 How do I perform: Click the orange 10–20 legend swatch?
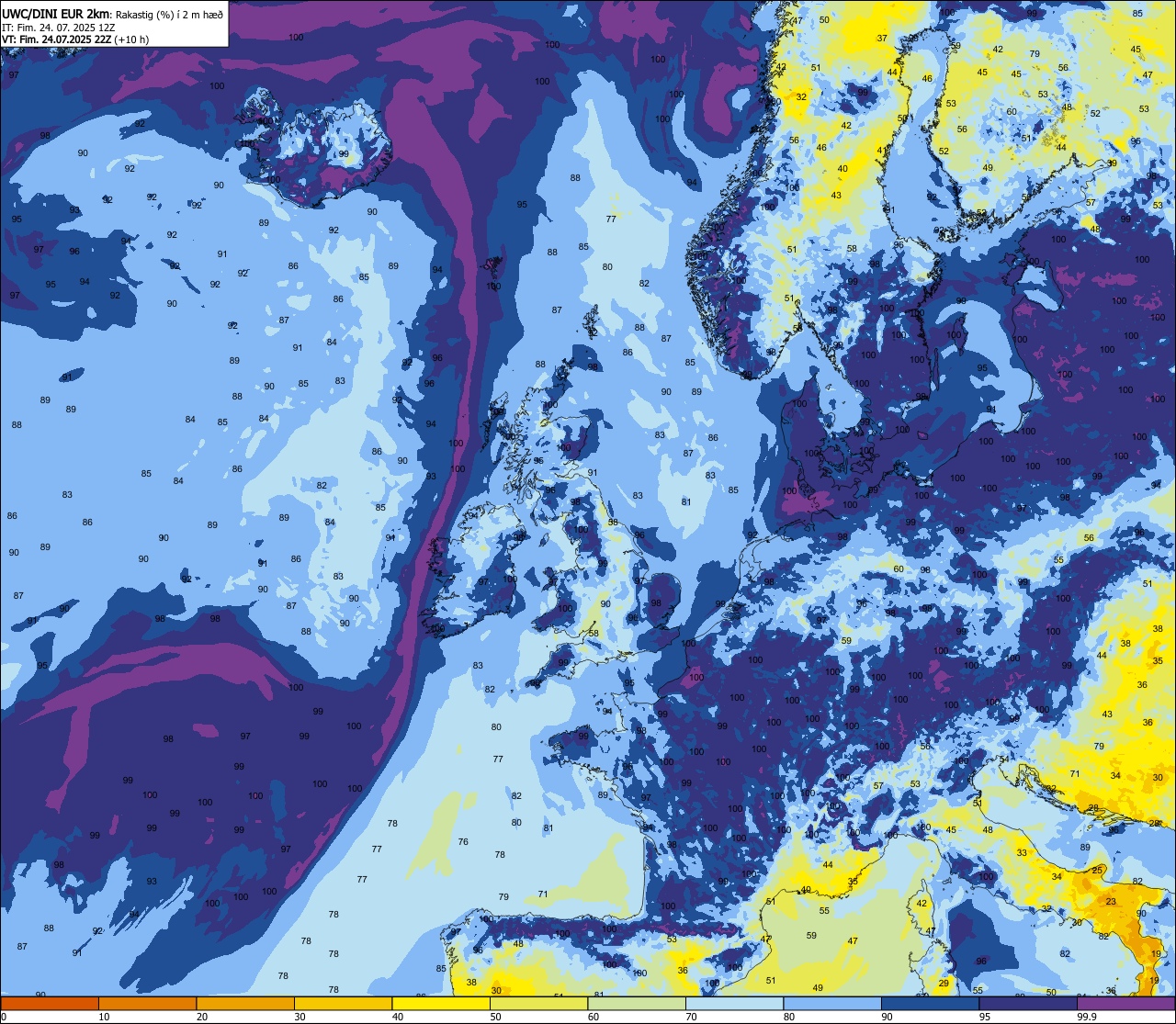147,1003
